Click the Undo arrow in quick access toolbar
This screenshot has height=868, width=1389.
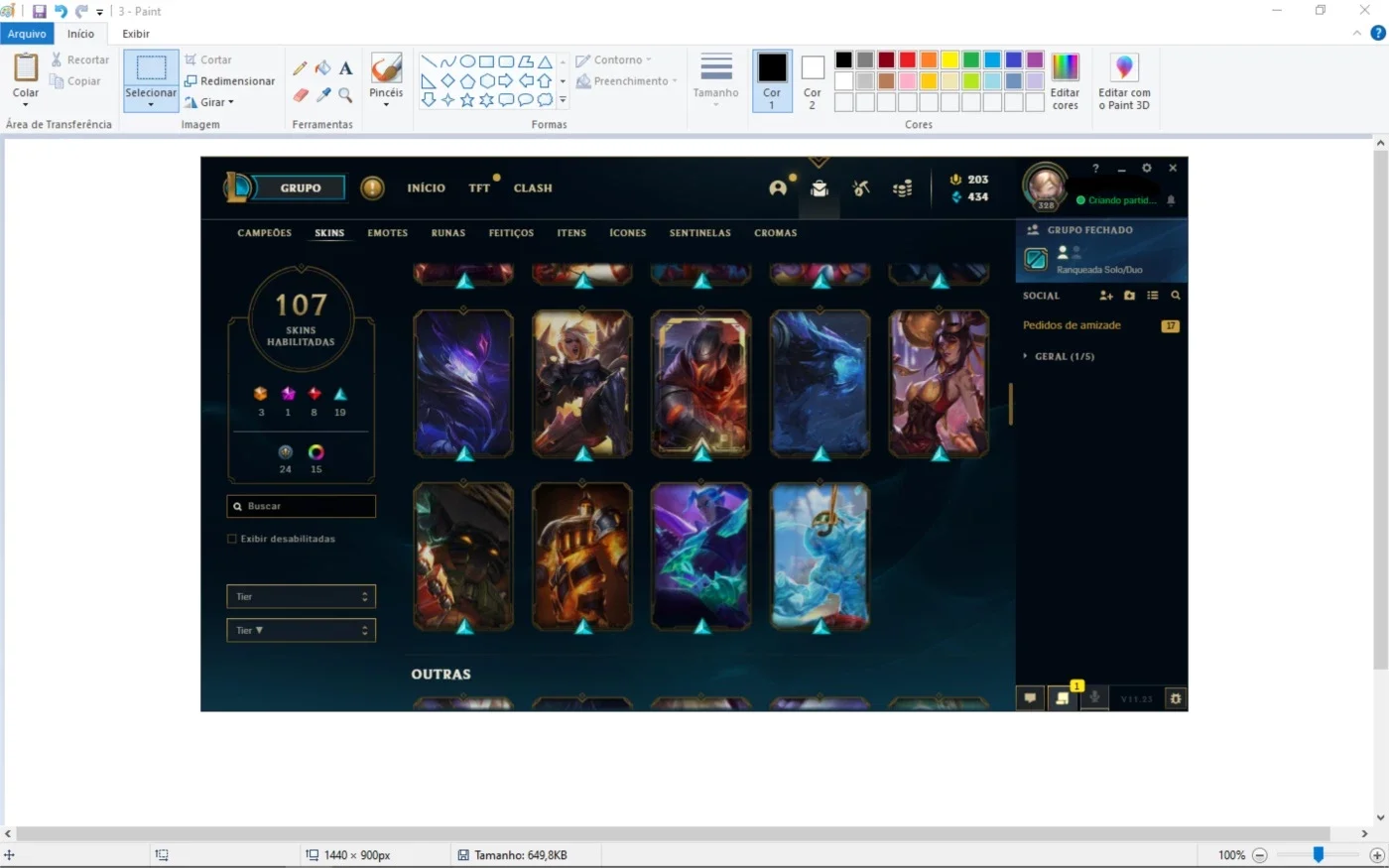(x=61, y=11)
